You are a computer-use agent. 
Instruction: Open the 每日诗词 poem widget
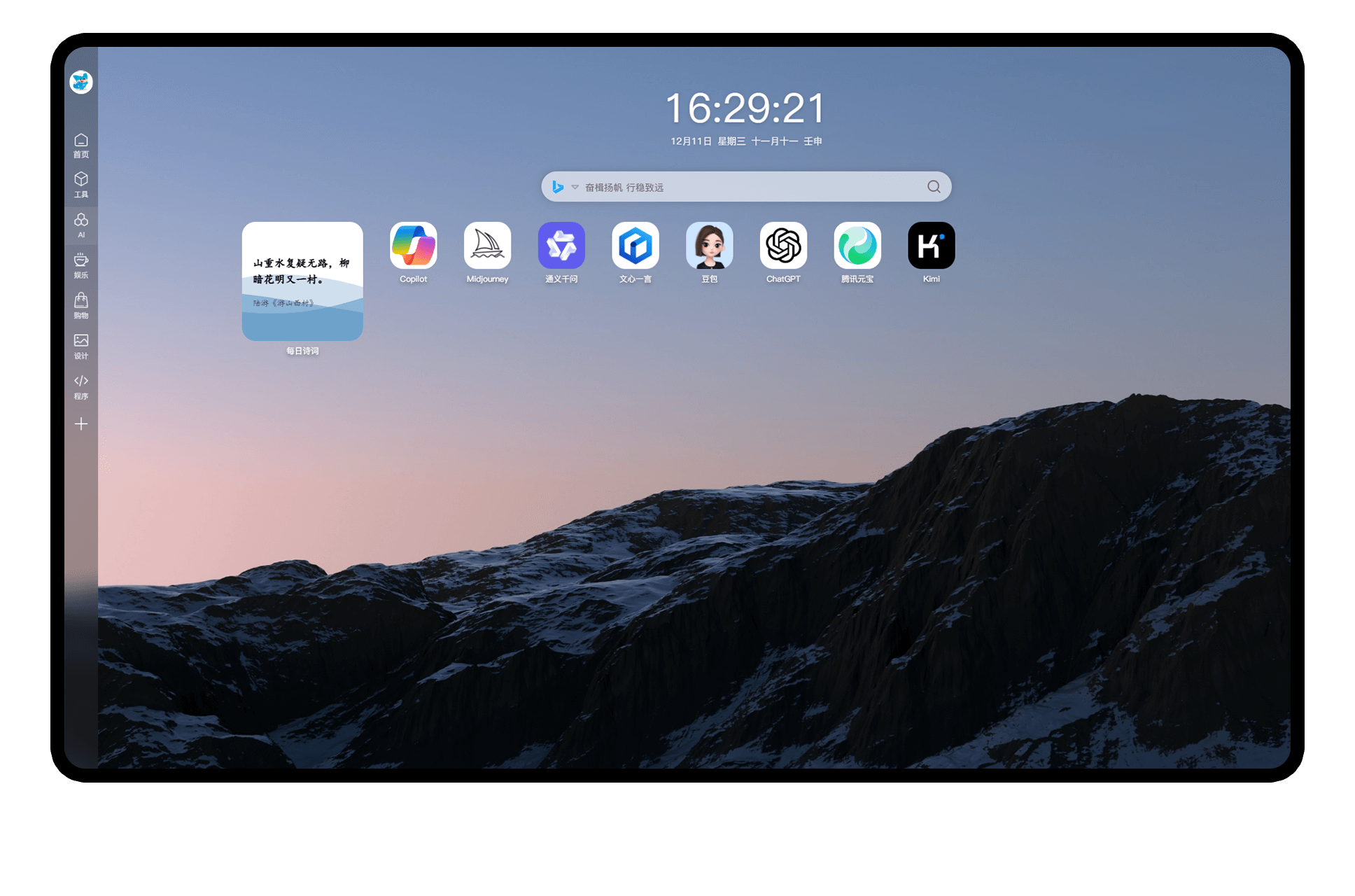click(302, 281)
